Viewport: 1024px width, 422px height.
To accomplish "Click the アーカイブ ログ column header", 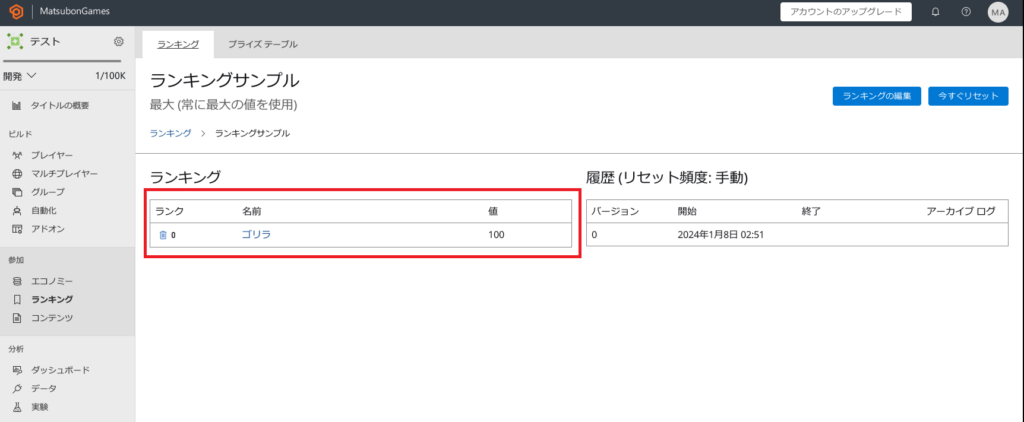I will tap(961, 211).
